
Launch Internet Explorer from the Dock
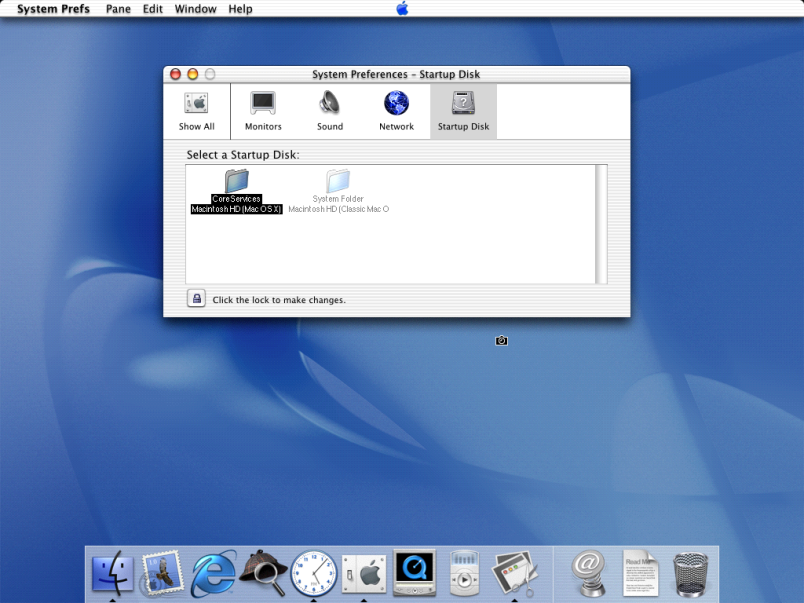(x=213, y=573)
